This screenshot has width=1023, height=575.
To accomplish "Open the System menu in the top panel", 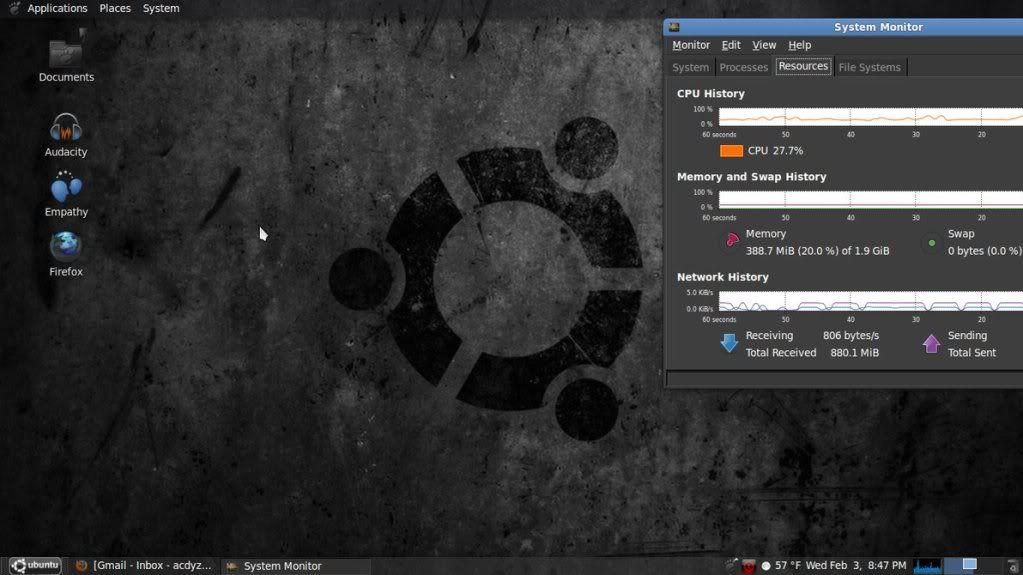I will tap(161, 8).
